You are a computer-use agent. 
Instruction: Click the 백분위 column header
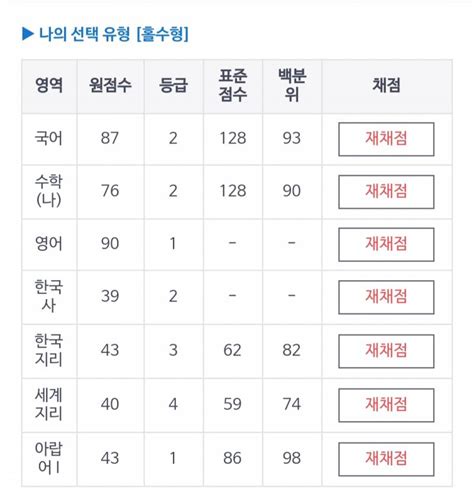pos(292,85)
